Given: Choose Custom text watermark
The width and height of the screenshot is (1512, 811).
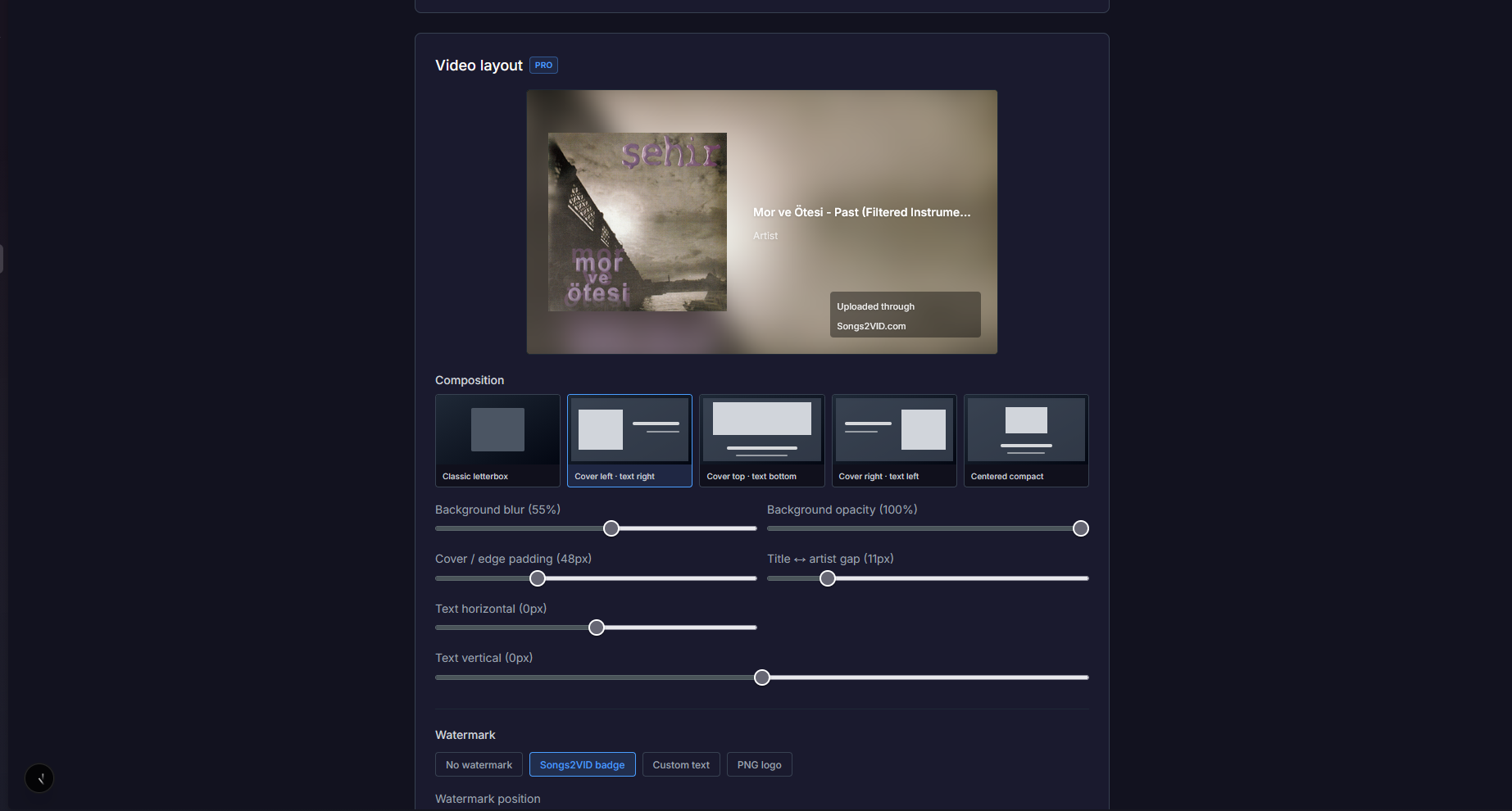Looking at the screenshot, I should [x=681, y=765].
